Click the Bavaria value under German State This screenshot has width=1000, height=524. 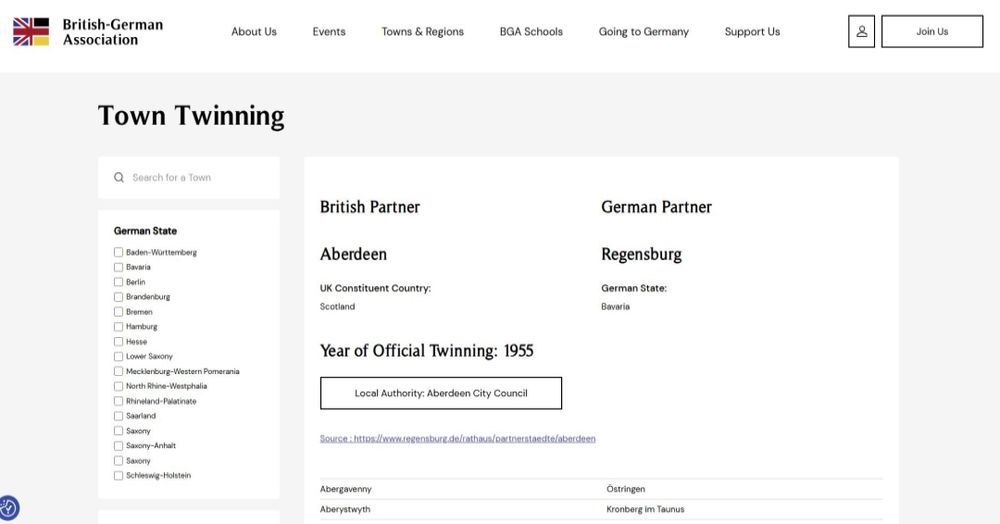tap(615, 307)
